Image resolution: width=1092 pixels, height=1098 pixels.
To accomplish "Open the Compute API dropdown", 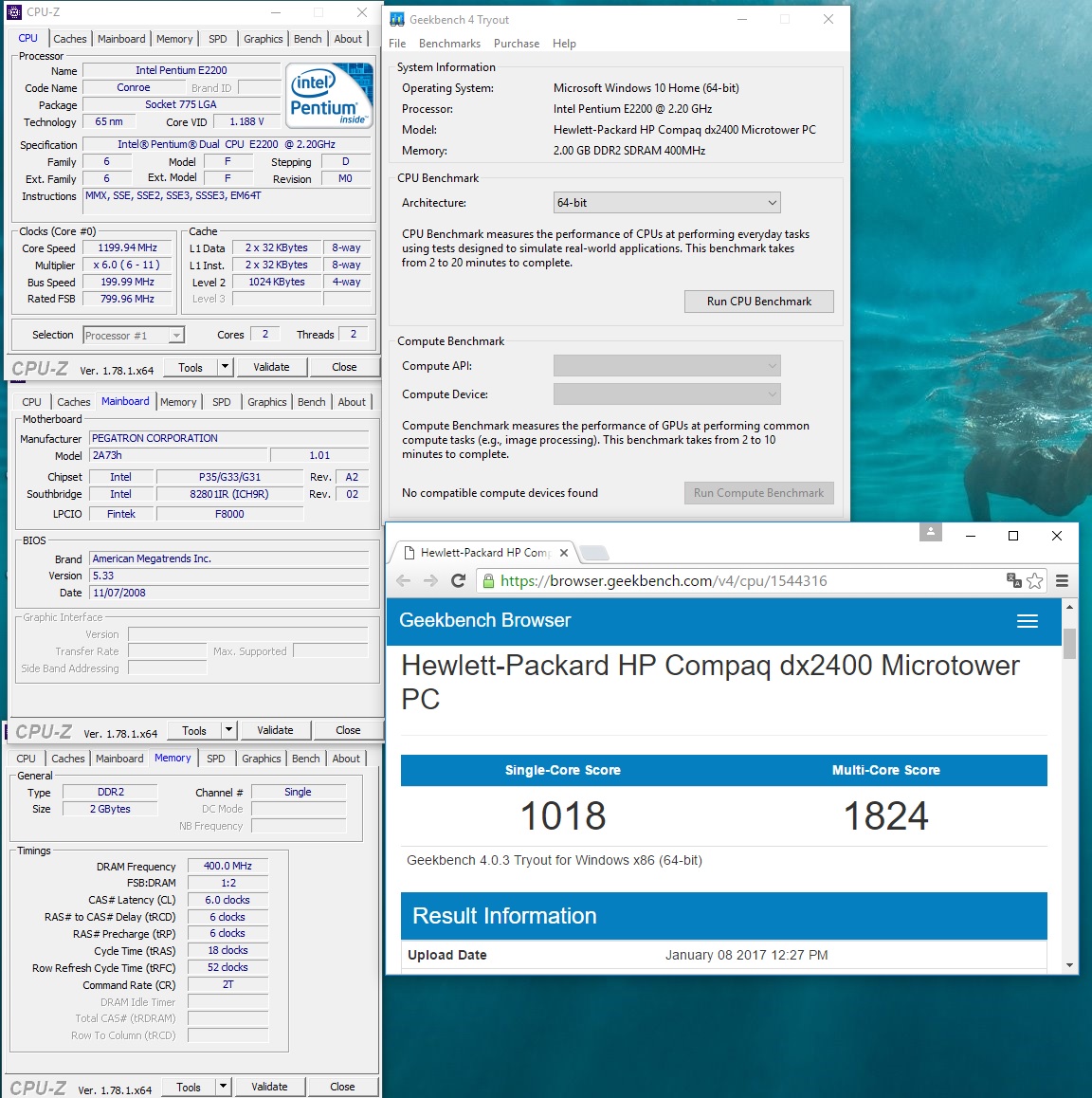I will click(666, 366).
